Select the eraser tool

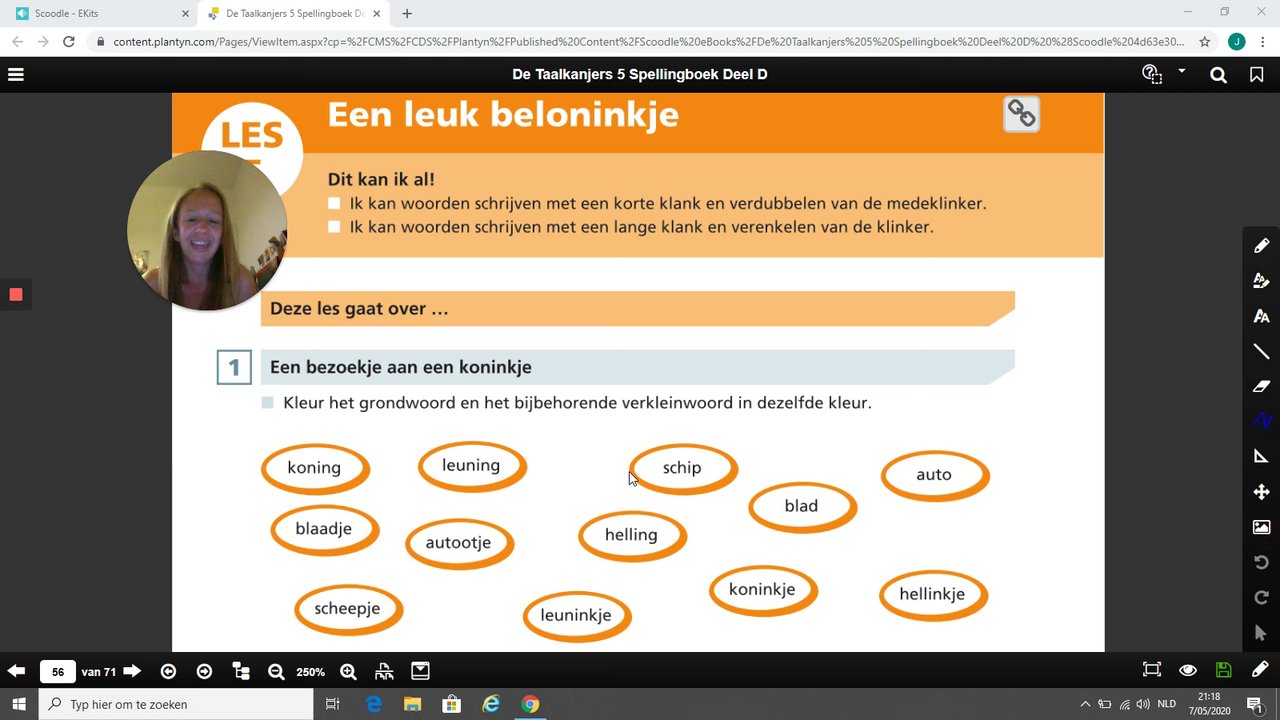(x=1261, y=386)
